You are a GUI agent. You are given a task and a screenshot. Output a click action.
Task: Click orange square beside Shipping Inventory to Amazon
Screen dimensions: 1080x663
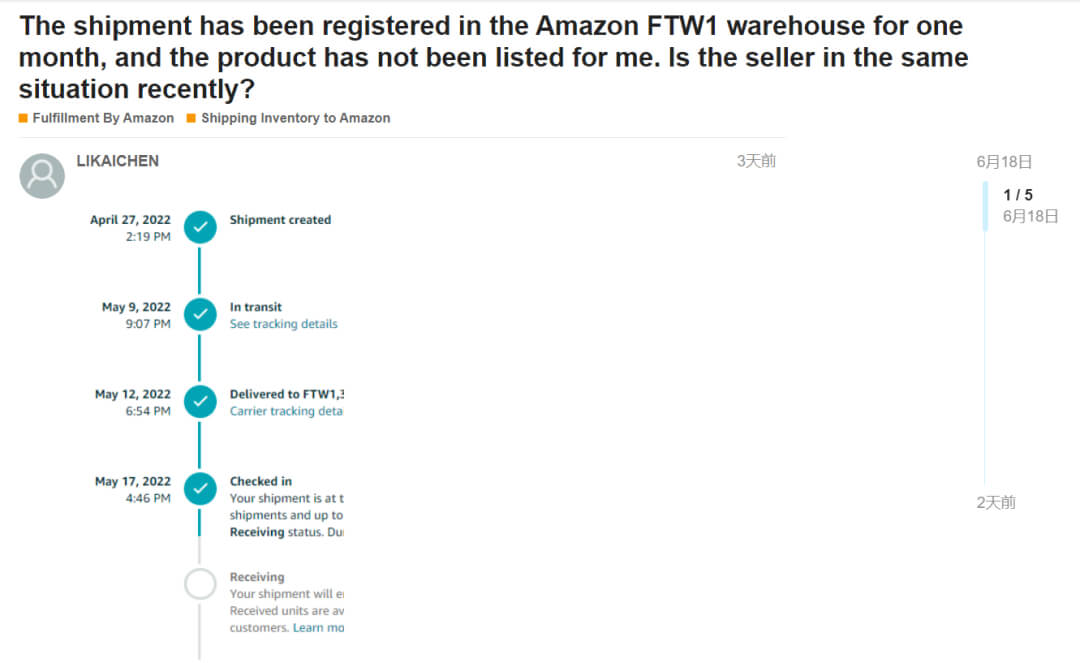(x=191, y=118)
